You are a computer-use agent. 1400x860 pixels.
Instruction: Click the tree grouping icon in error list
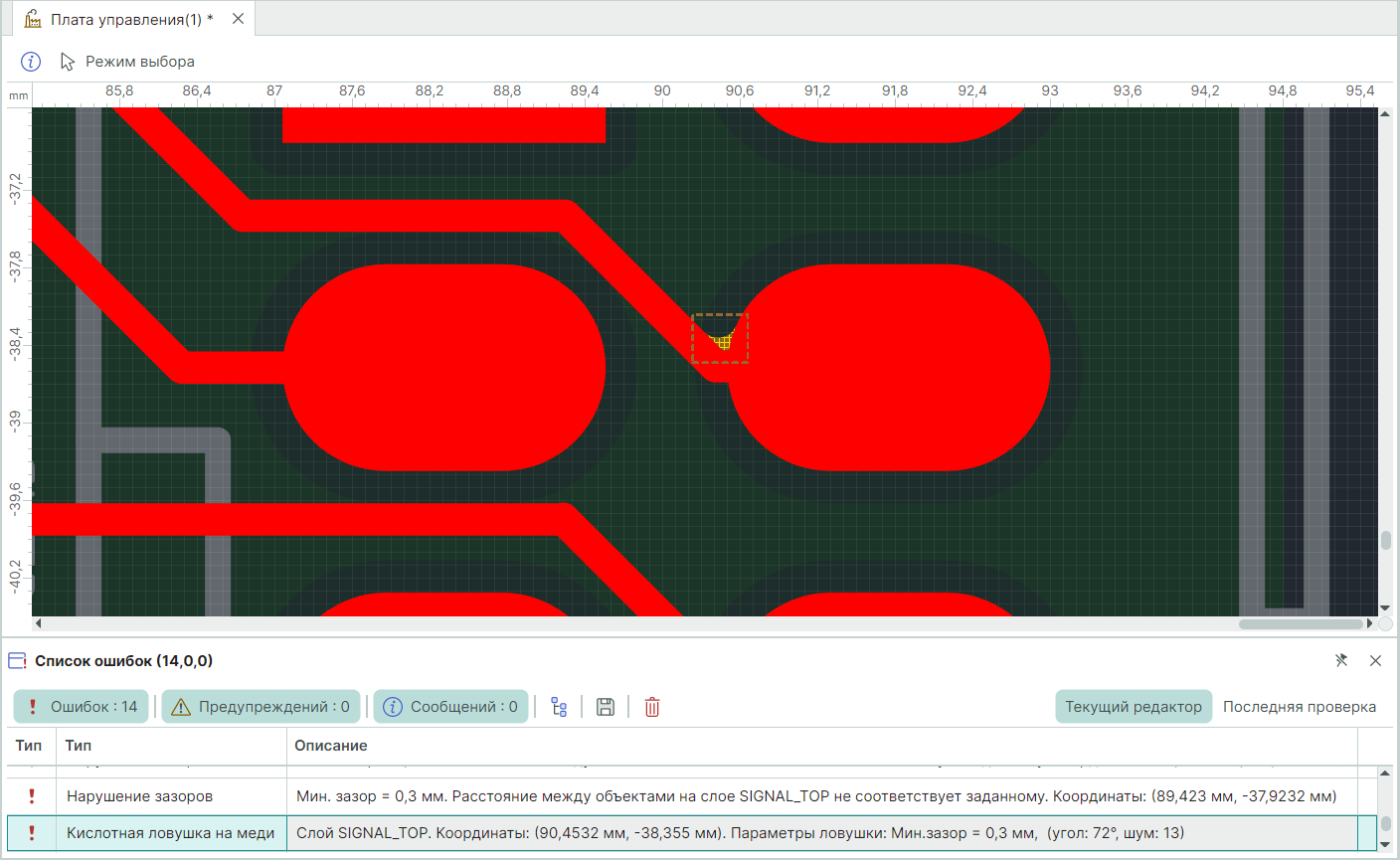(559, 707)
